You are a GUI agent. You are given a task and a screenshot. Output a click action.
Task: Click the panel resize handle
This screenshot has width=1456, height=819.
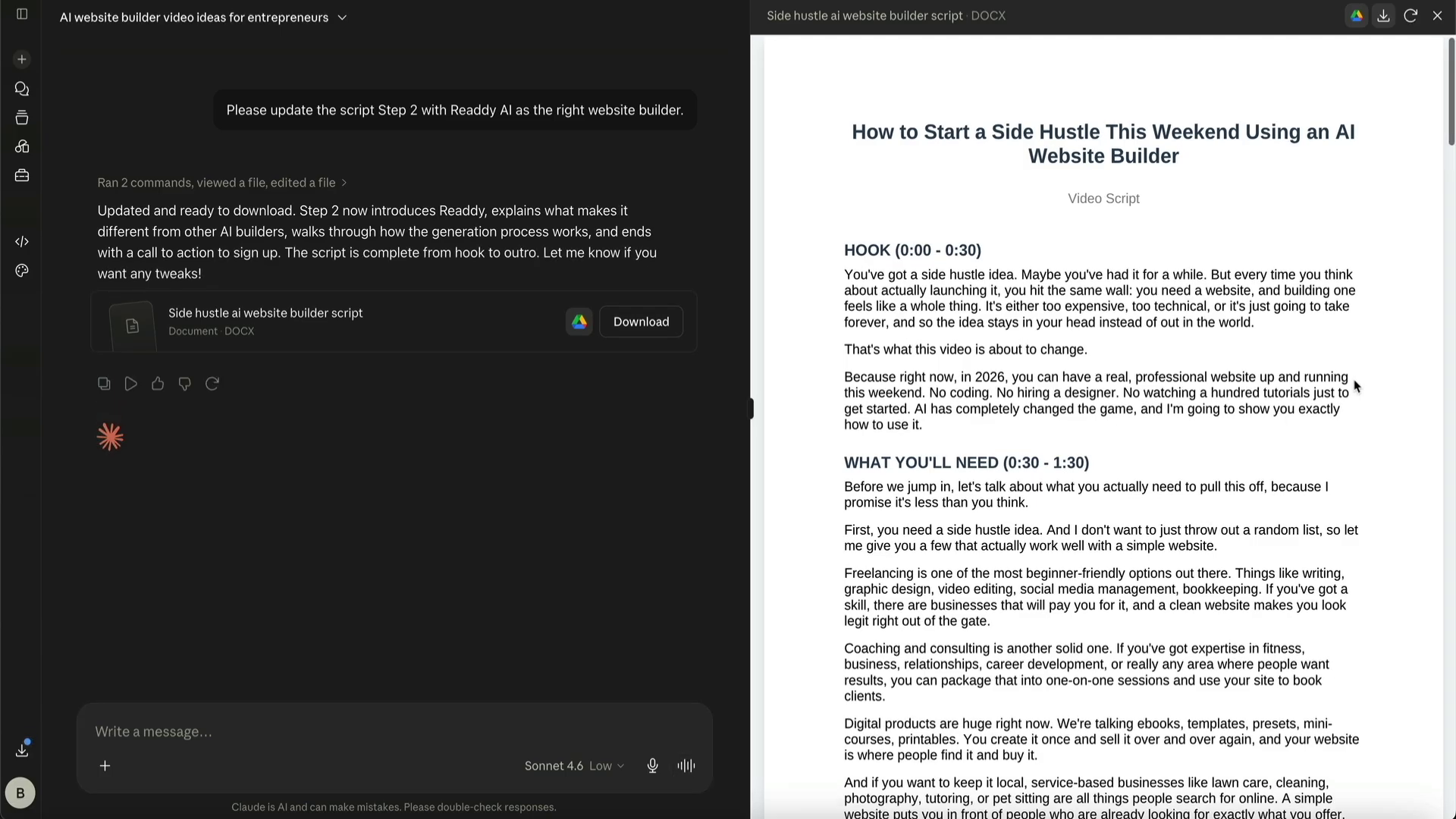751,409
